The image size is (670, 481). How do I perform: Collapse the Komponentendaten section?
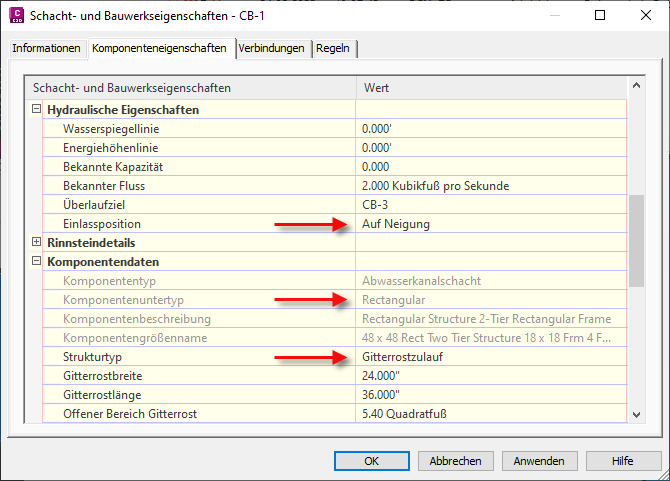point(37,262)
